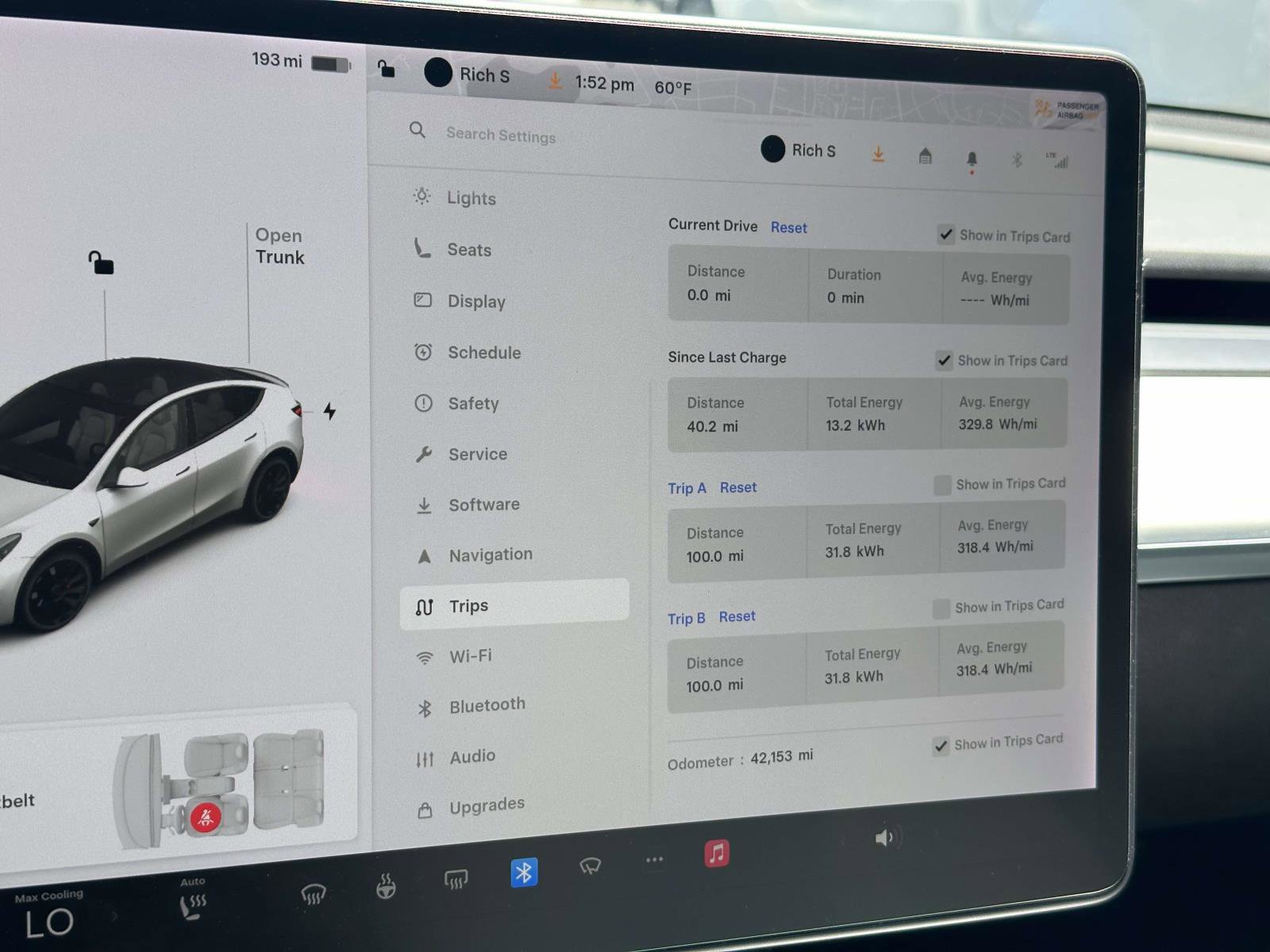This screenshot has height=952, width=1270.
Task: Open the Schedule settings menu
Action: coord(468,352)
